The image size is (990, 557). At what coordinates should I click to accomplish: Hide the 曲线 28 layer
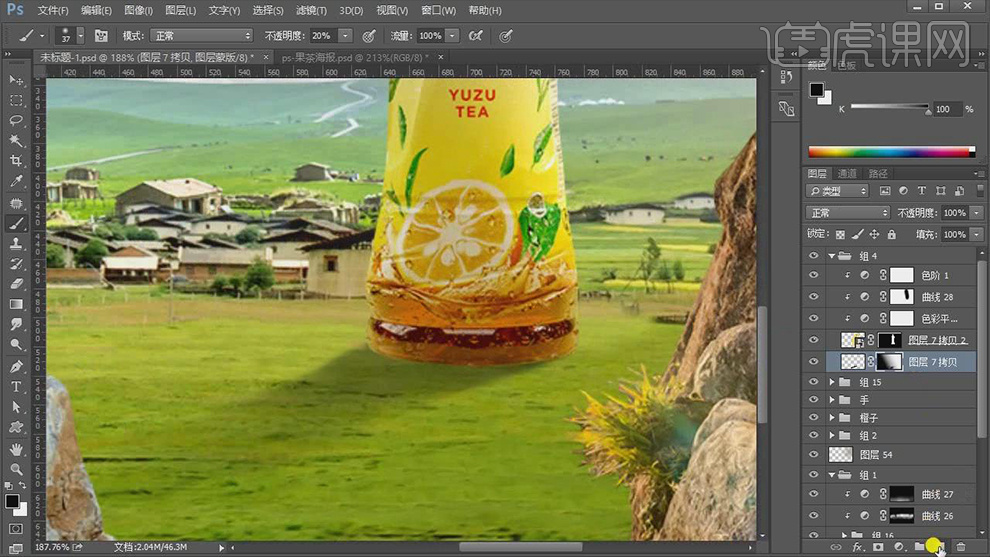pos(813,297)
